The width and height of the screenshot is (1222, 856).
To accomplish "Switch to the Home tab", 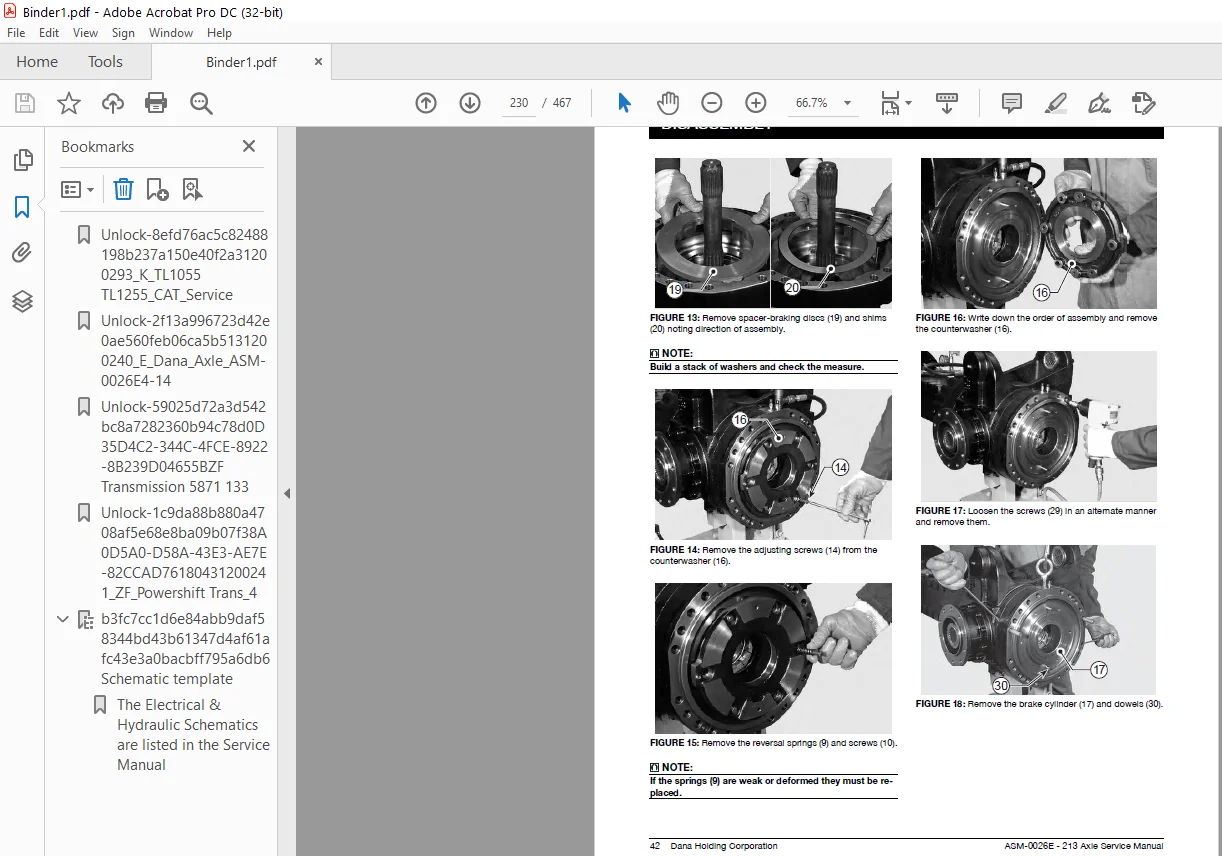I will [37, 62].
